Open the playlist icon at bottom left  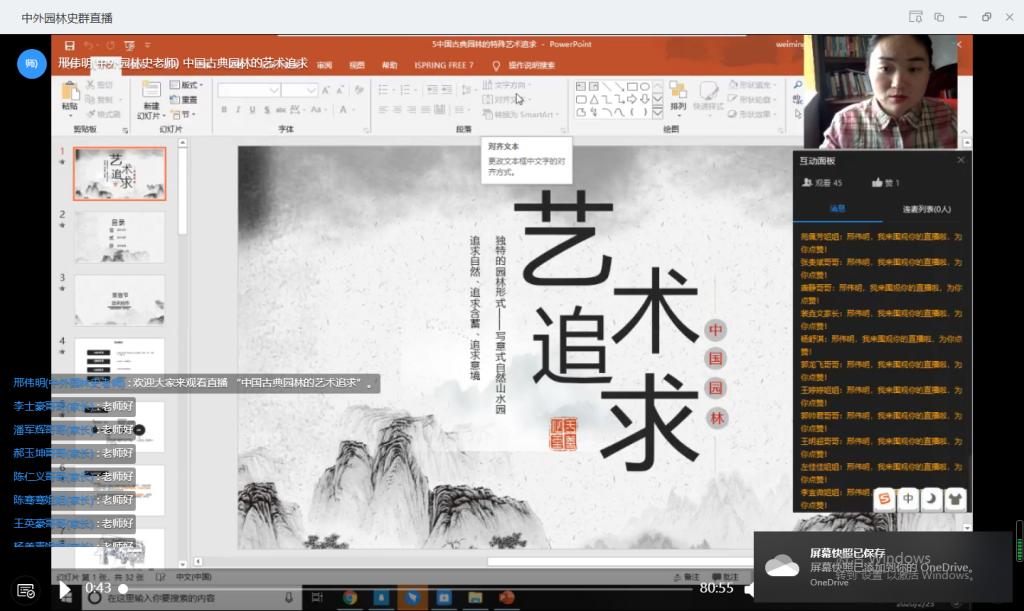26,591
